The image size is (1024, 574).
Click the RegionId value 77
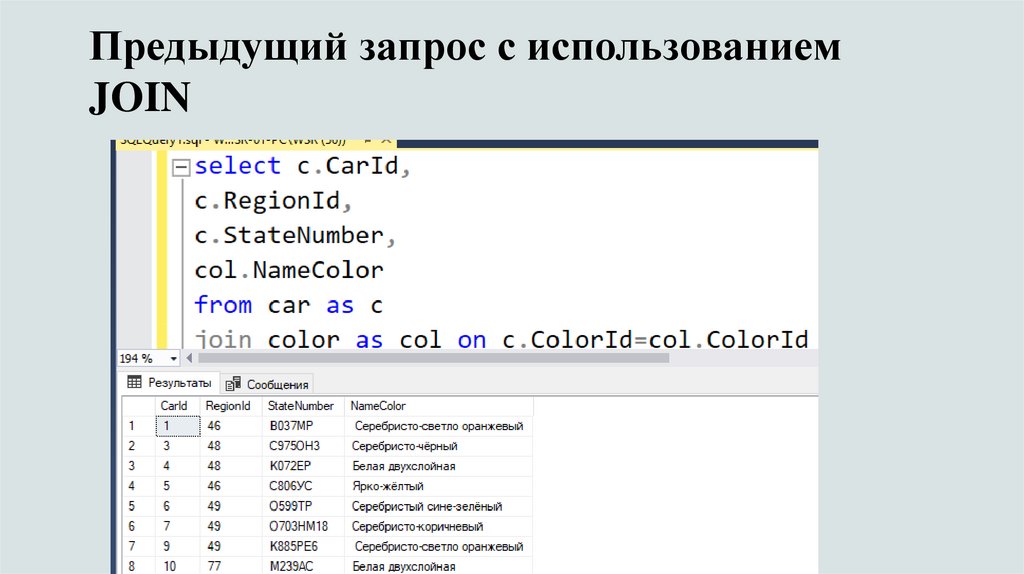pos(231,566)
